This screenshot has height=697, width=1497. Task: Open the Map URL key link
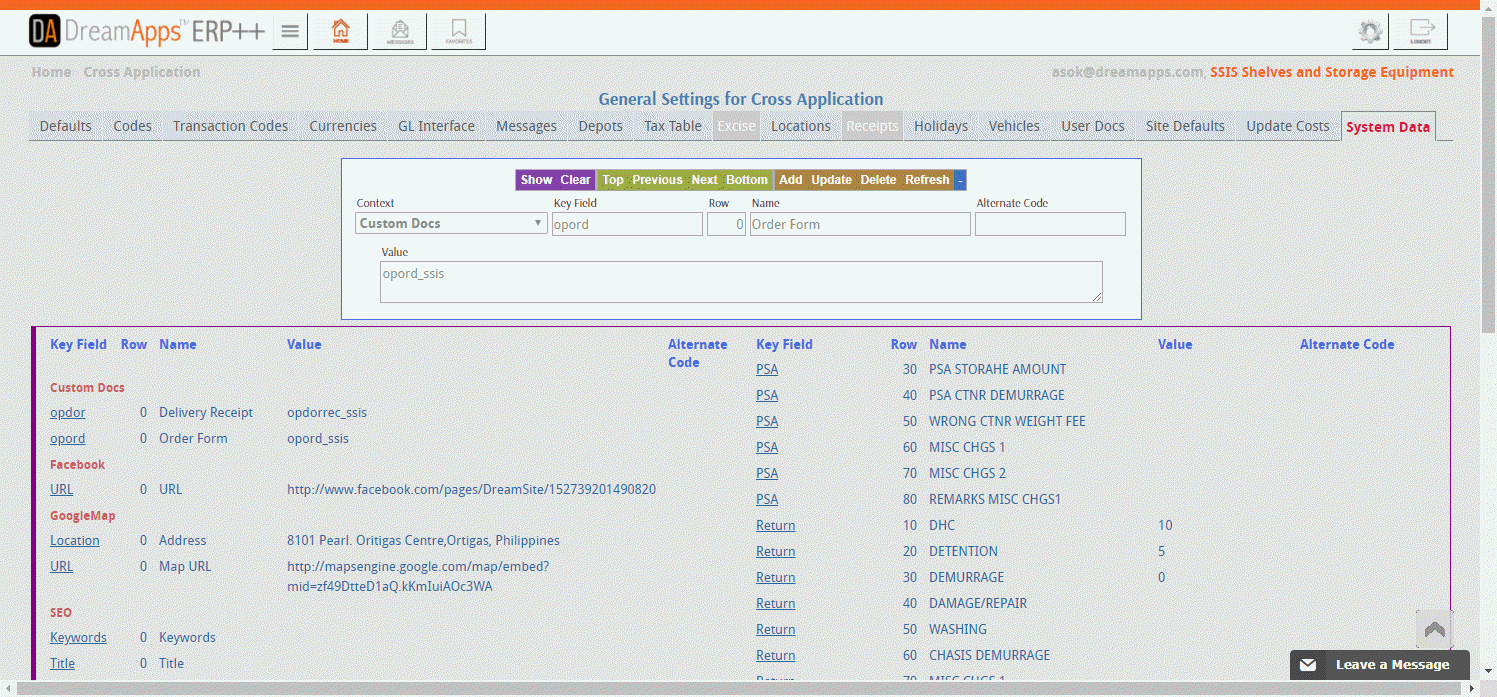click(x=62, y=567)
